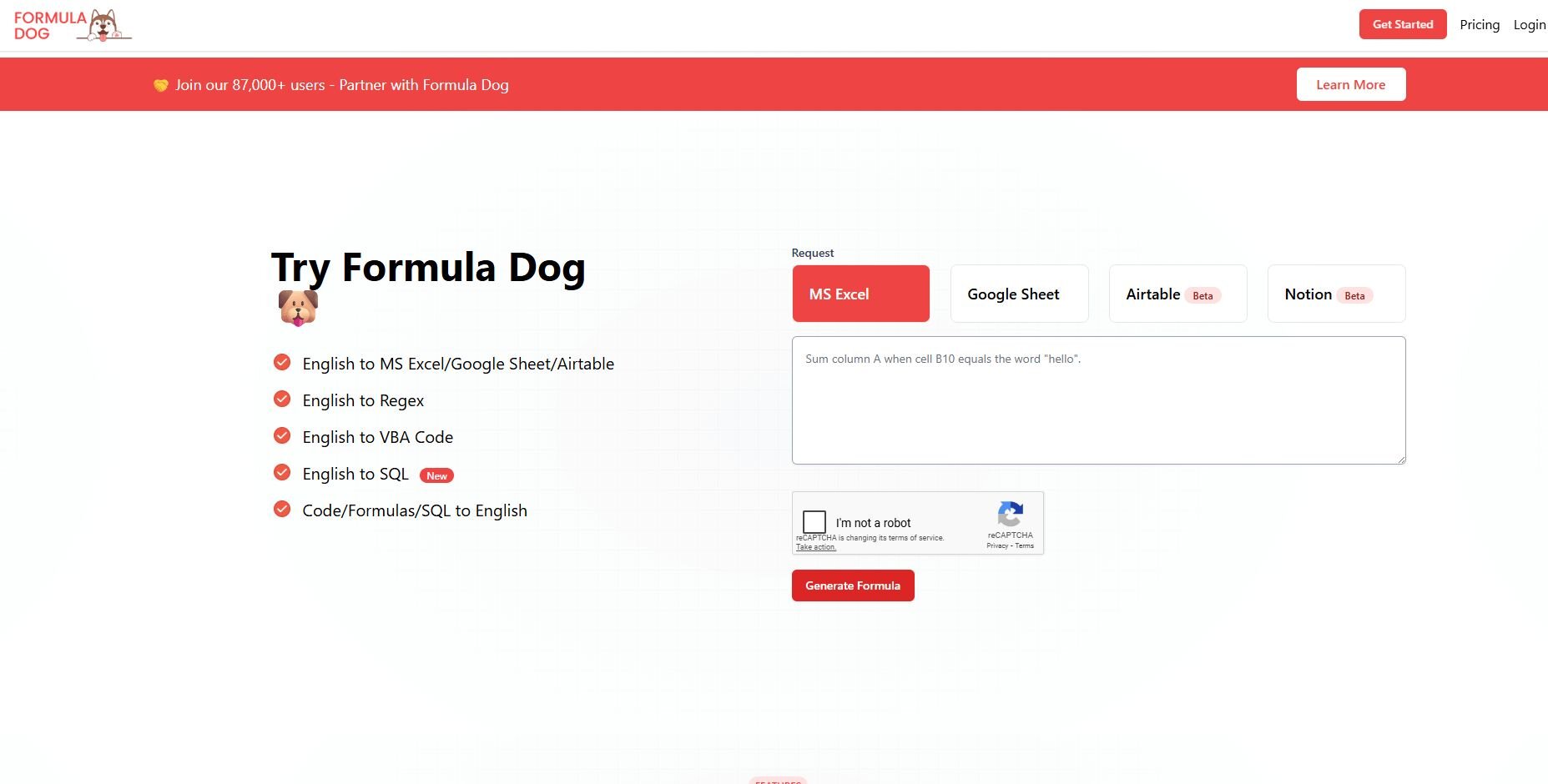This screenshot has width=1548, height=784.
Task: Check the I'm not a robot box
Action: (814, 522)
